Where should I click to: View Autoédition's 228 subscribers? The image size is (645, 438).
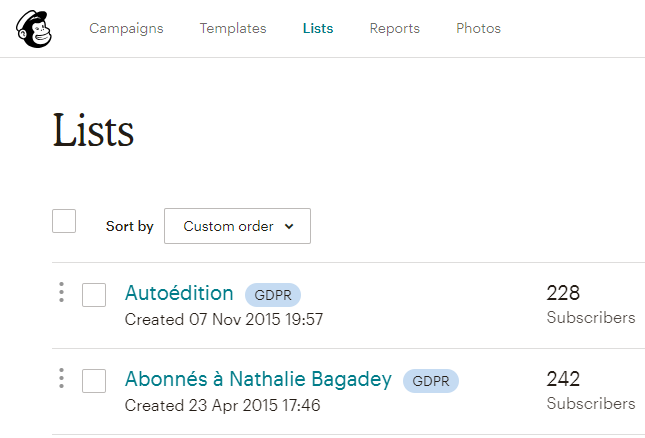pyautogui.click(x=591, y=304)
